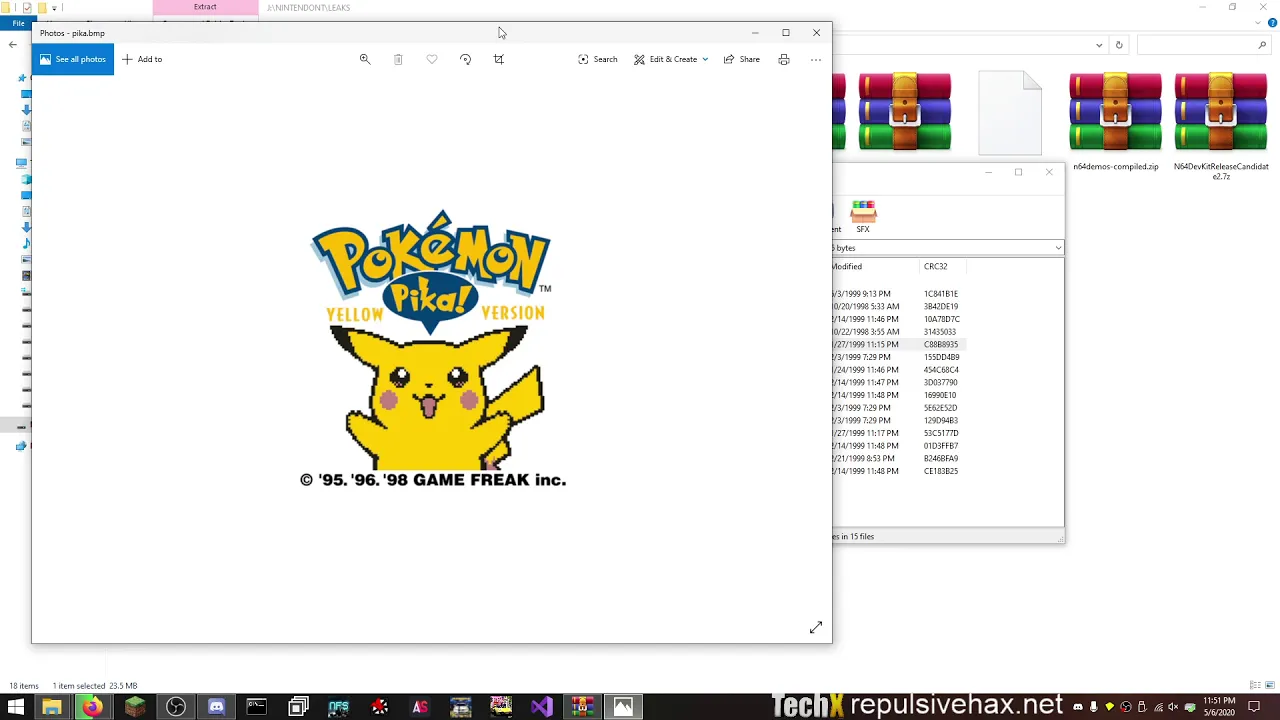Image resolution: width=1280 pixels, height=720 pixels.
Task: Open the File tab in Explorer
Action: tap(18, 23)
